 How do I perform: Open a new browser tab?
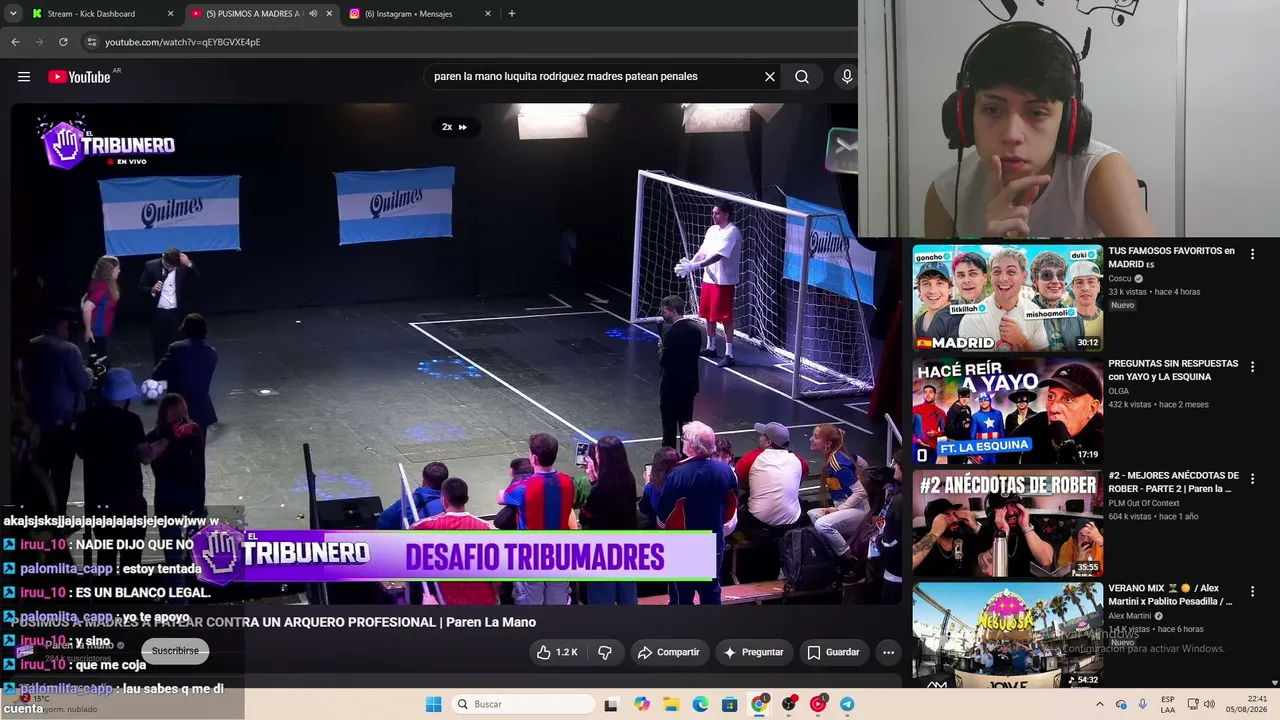click(512, 14)
